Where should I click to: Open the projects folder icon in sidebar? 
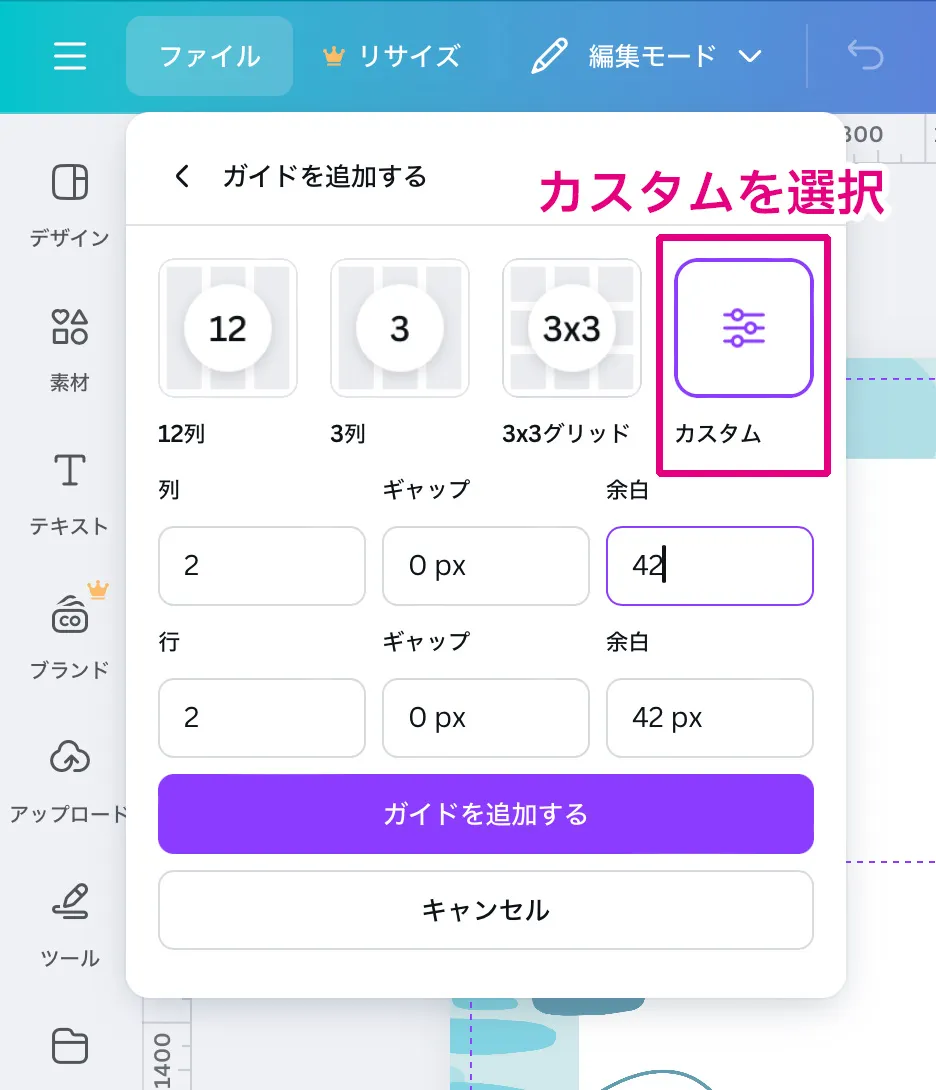[x=70, y=1046]
